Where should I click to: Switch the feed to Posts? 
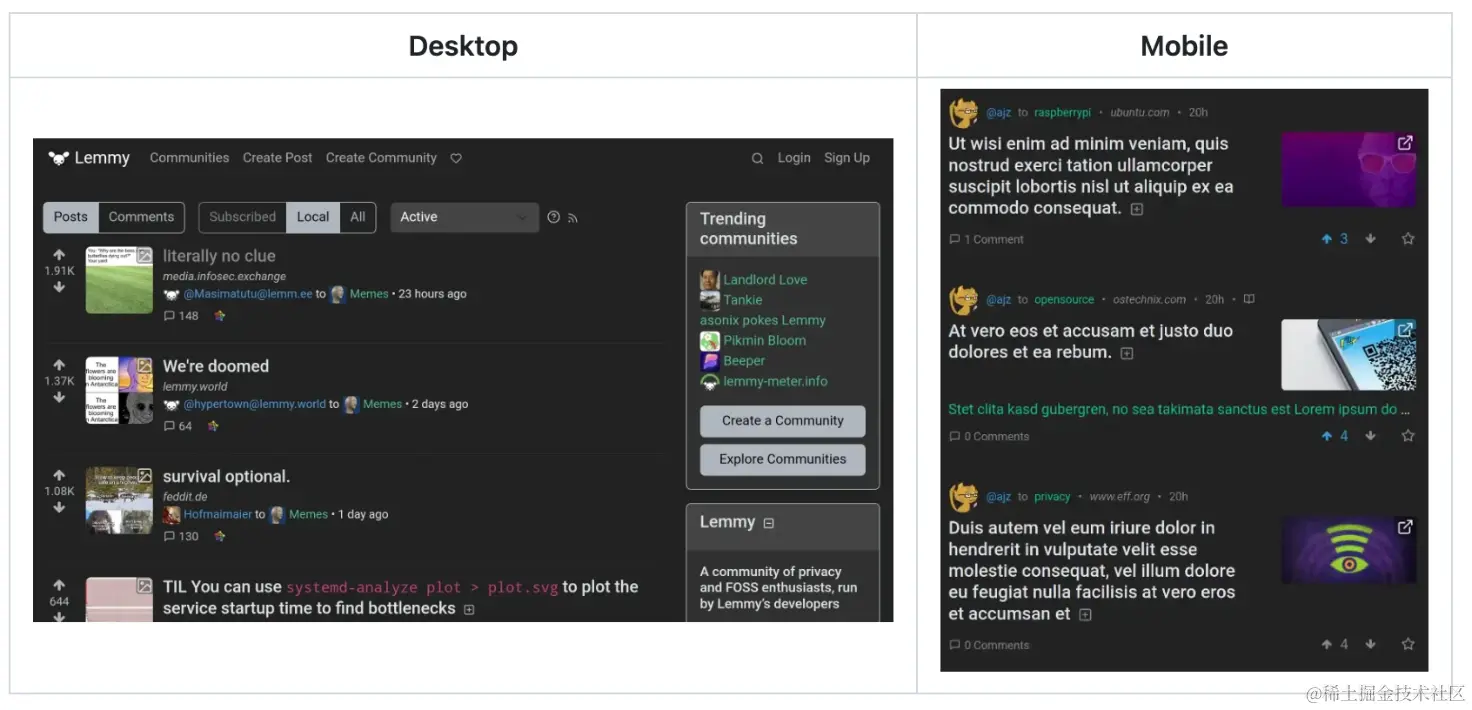[71, 217]
